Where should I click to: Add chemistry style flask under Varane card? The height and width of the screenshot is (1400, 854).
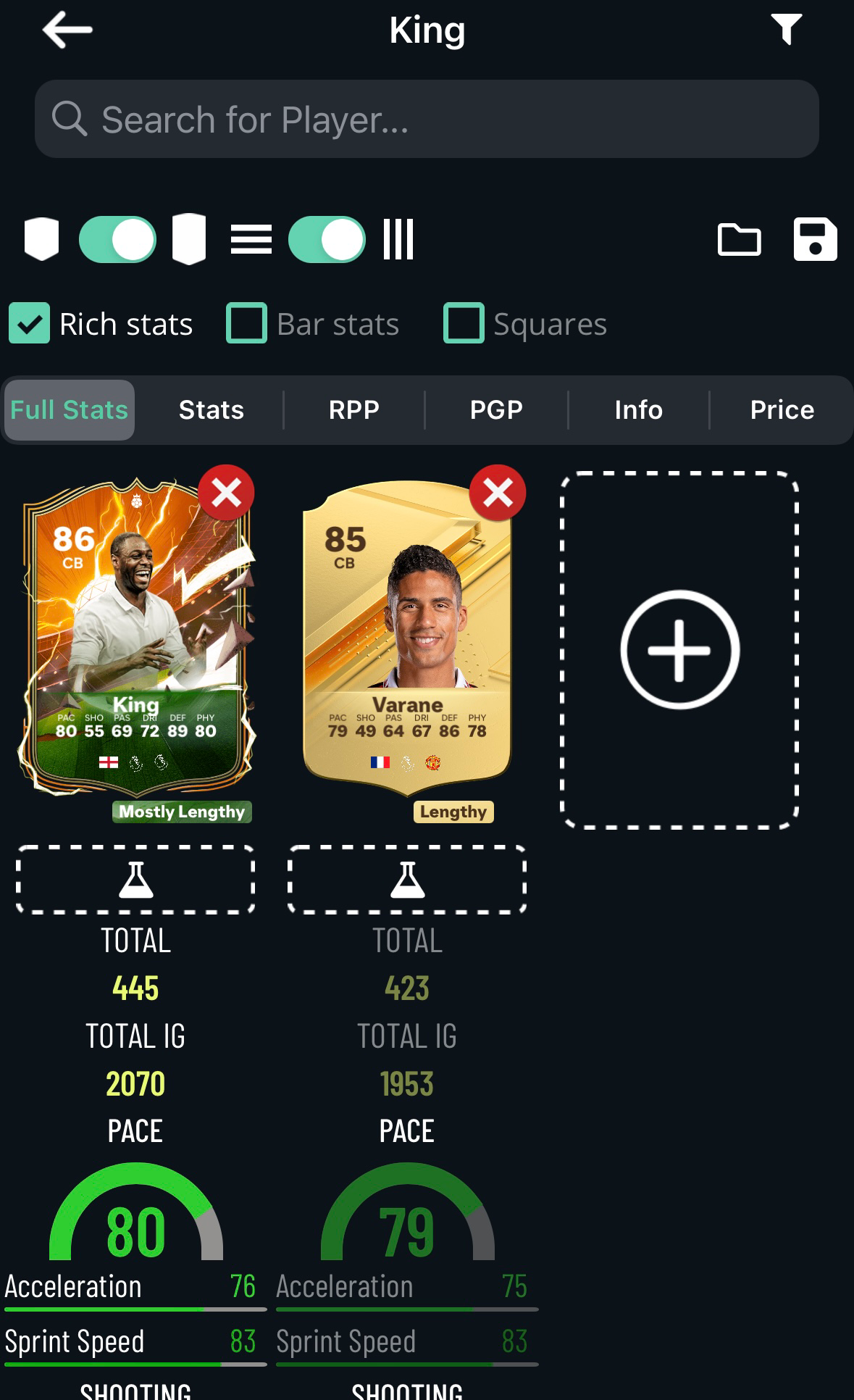click(x=407, y=879)
